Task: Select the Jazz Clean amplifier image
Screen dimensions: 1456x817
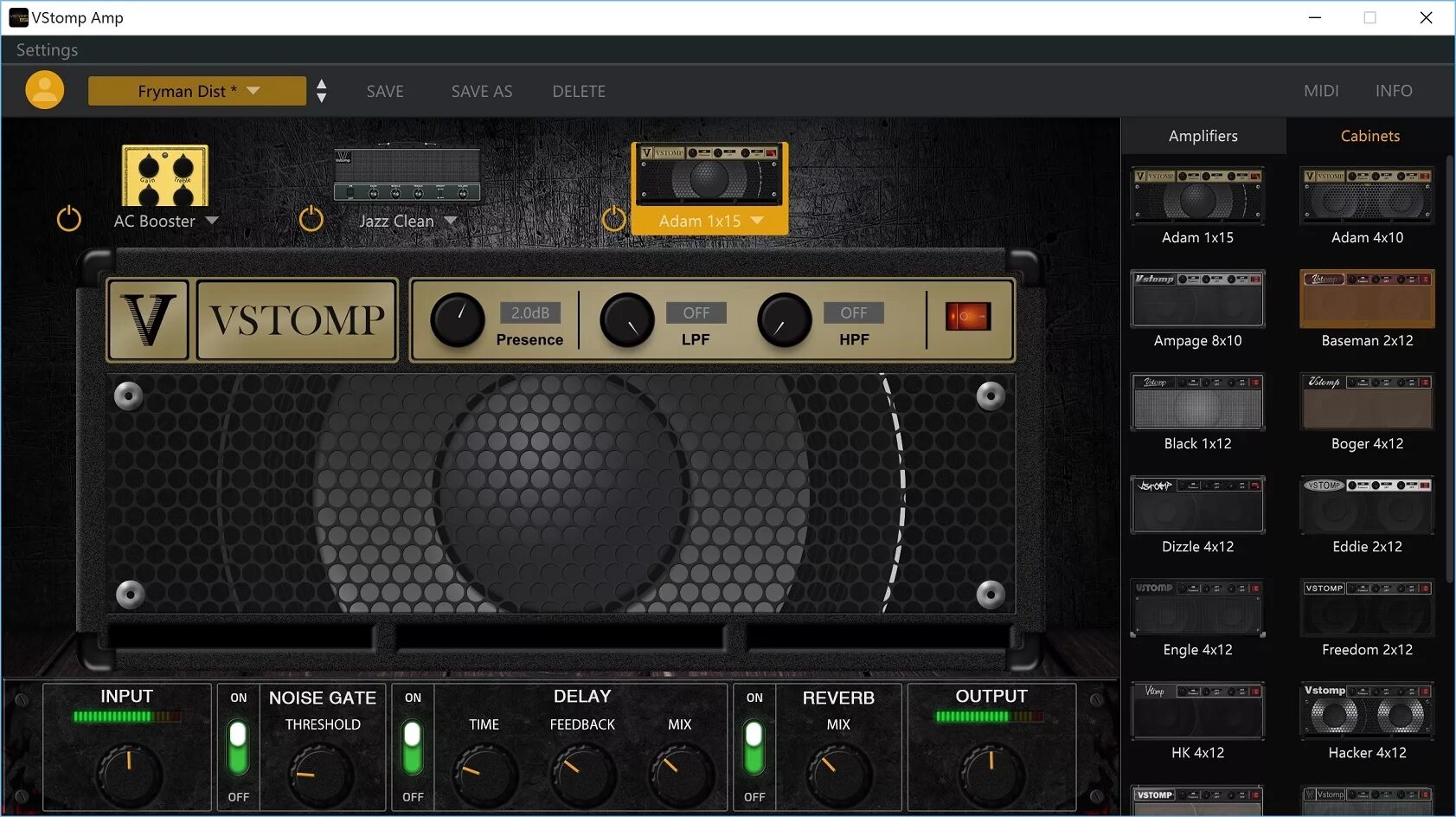Action: pos(407,174)
